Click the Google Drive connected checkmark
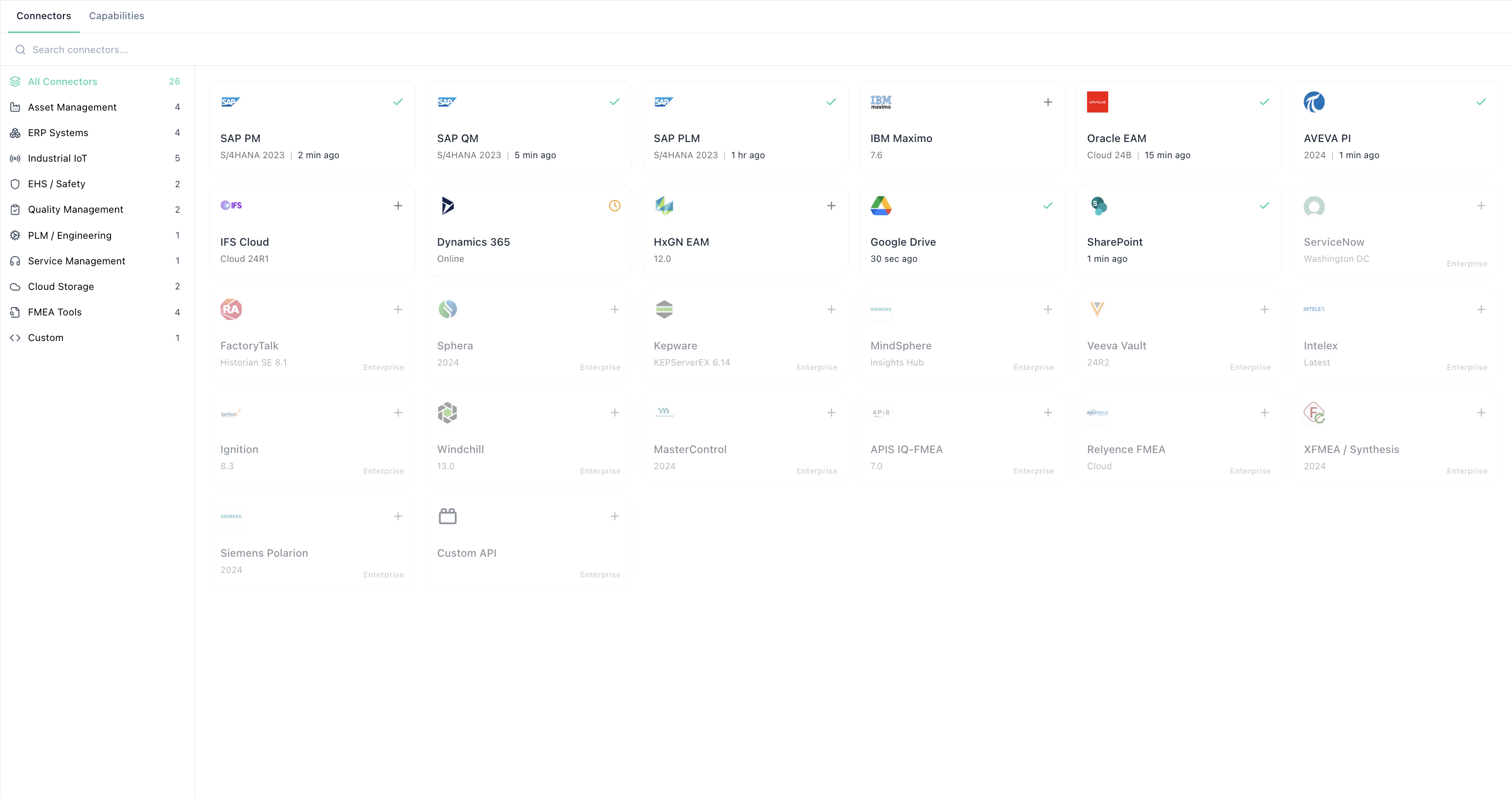The image size is (1512, 797). [1048, 205]
